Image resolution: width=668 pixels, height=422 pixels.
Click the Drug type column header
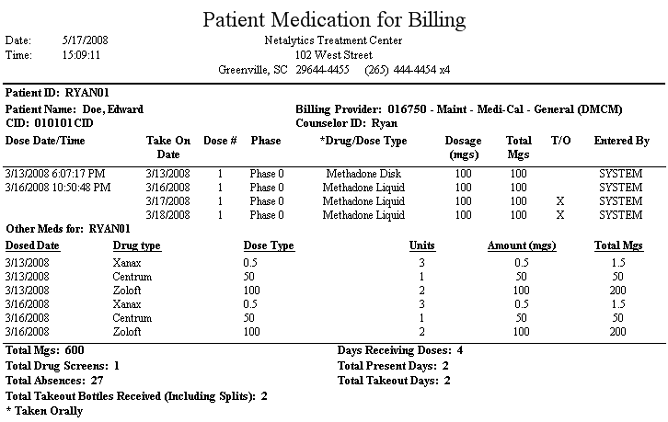tap(137, 246)
